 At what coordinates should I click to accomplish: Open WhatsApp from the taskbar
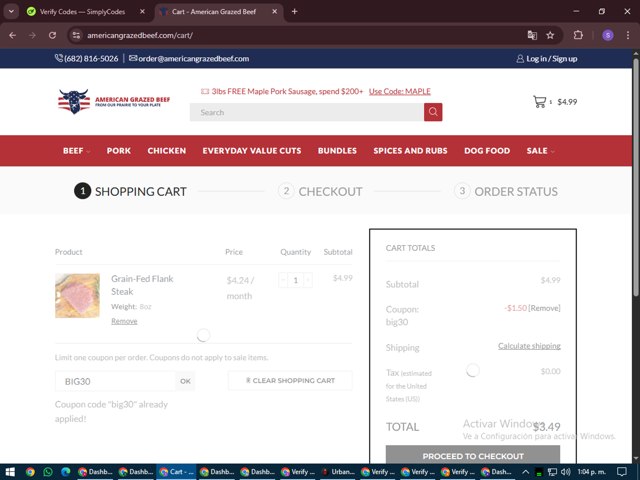pyautogui.click(x=48, y=472)
